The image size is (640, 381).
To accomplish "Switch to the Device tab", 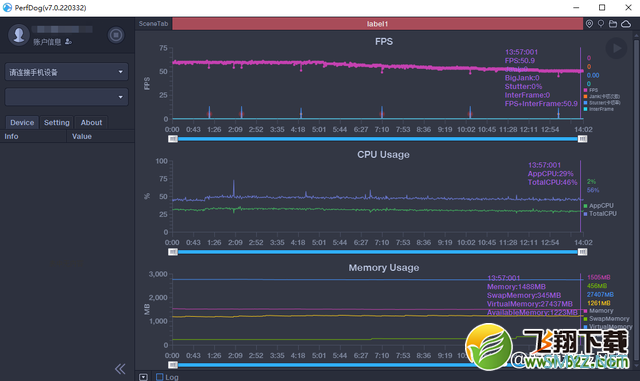I will click(22, 123).
